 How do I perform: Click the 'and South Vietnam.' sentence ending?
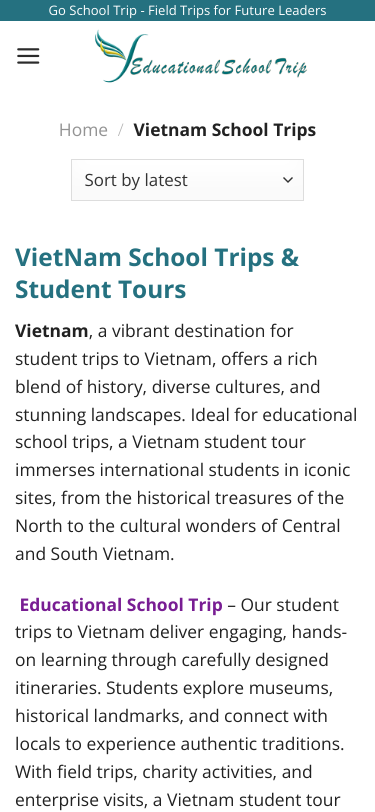tap(95, 554)
